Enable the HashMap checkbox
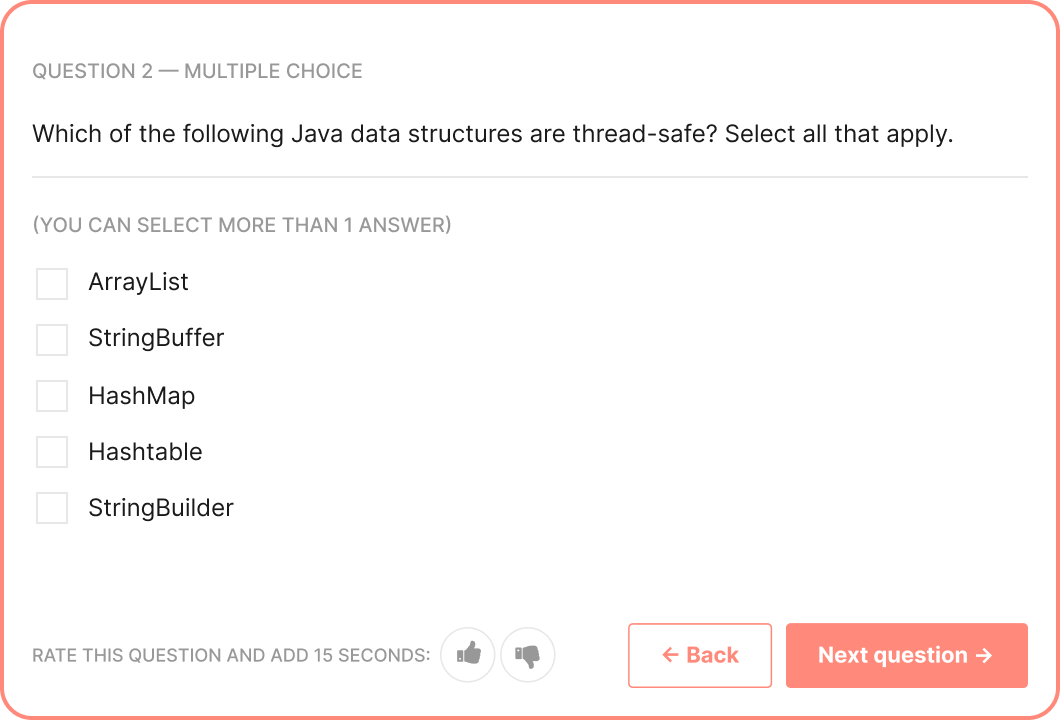This screenshot has width=1060, height=720. point(52,395)
